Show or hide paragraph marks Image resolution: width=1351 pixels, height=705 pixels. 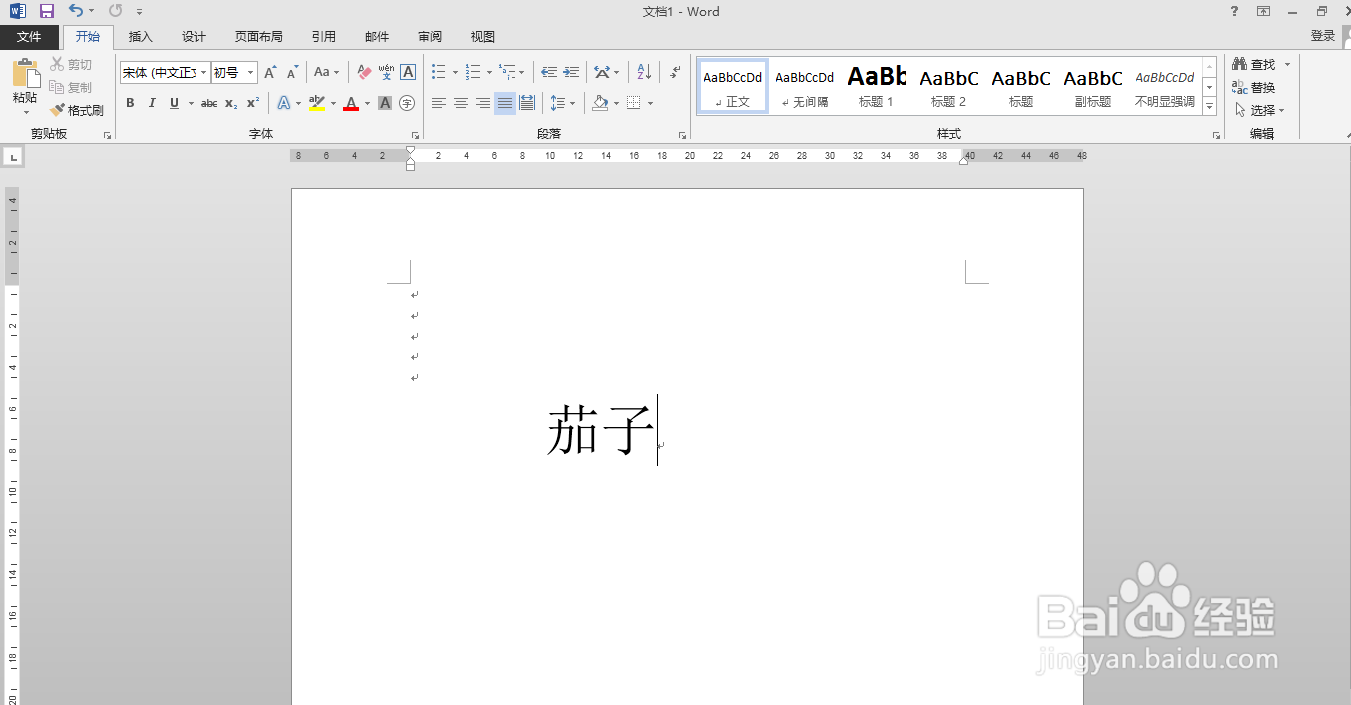click(x=675, y=72)
